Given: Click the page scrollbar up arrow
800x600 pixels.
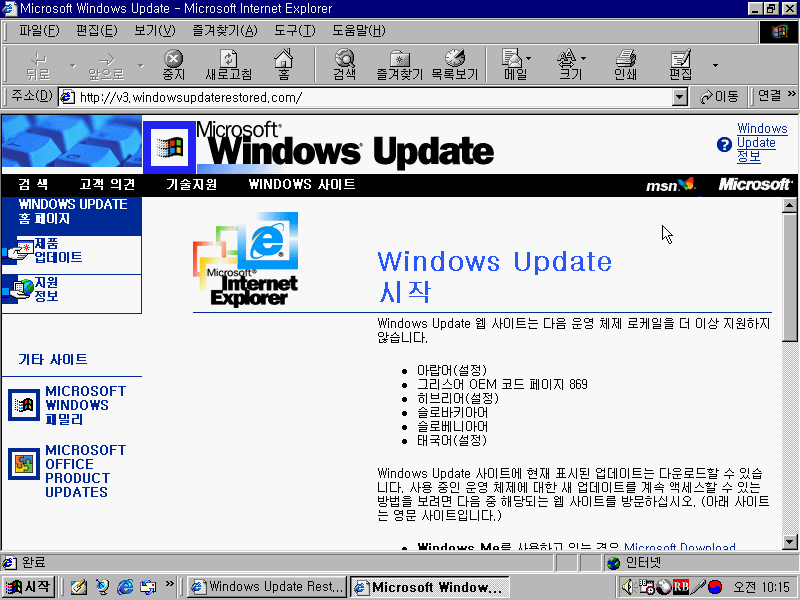Looking at the screenshot, I should coord(789,205).
